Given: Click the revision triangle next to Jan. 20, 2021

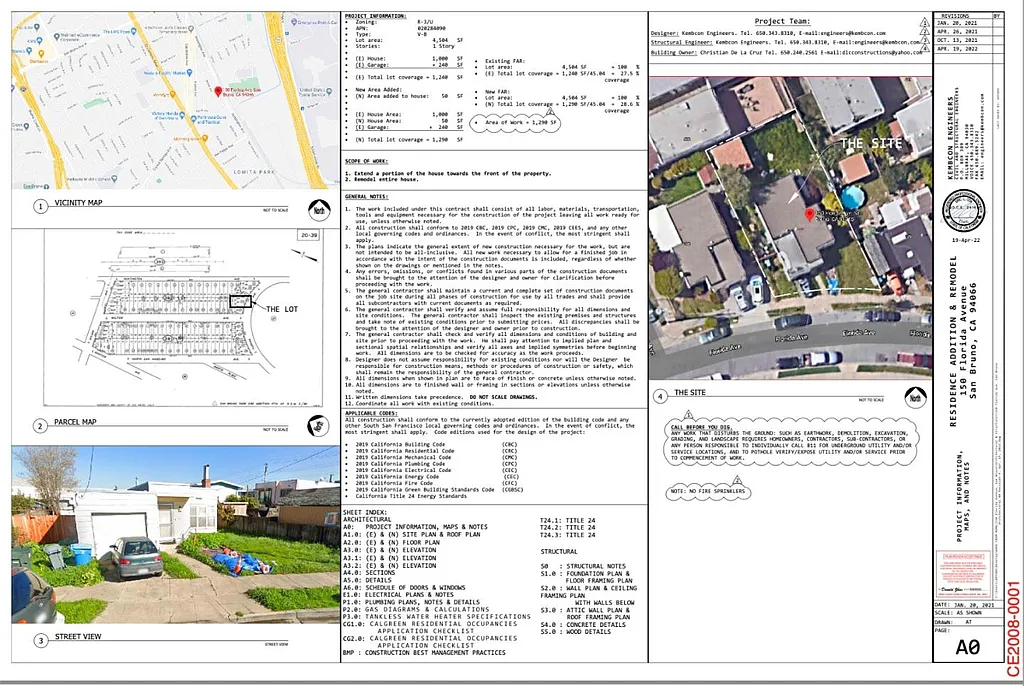Looking at the screenshot, I should [x=923, y=22].
